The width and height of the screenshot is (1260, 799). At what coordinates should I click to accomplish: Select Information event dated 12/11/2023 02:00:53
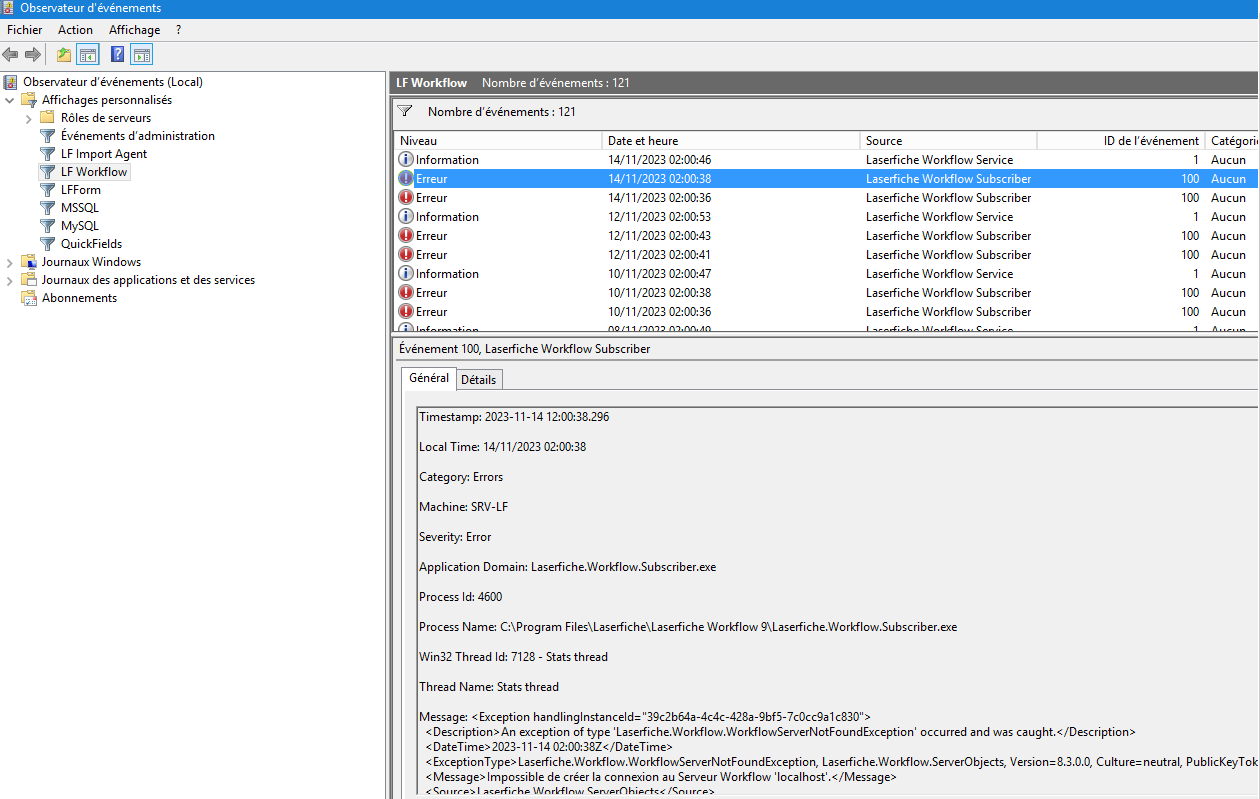point(826,217)
